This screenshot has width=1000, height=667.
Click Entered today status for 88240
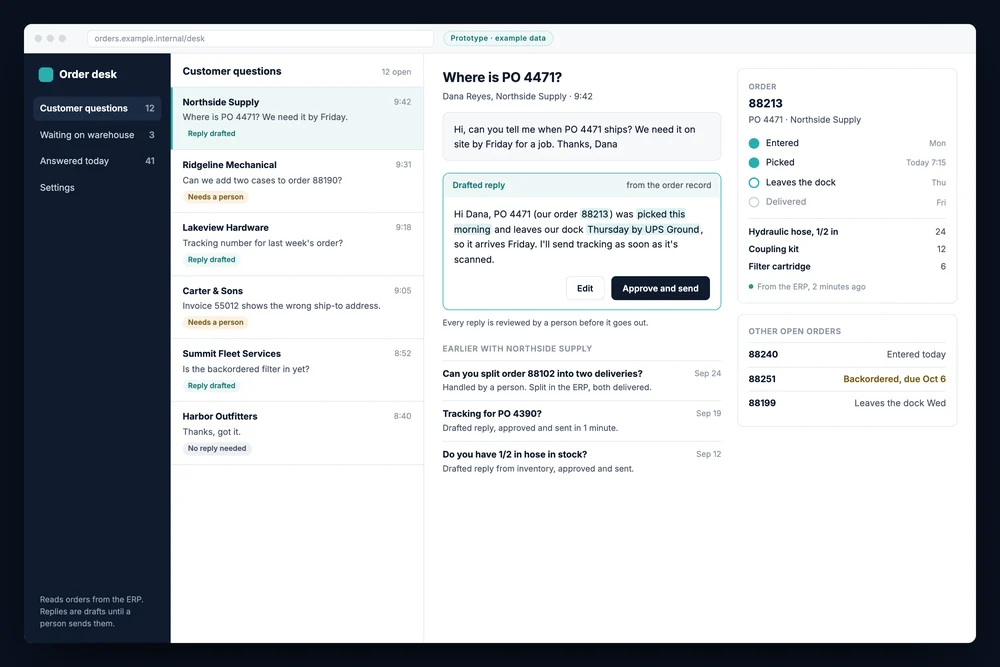tap(916, 355)
